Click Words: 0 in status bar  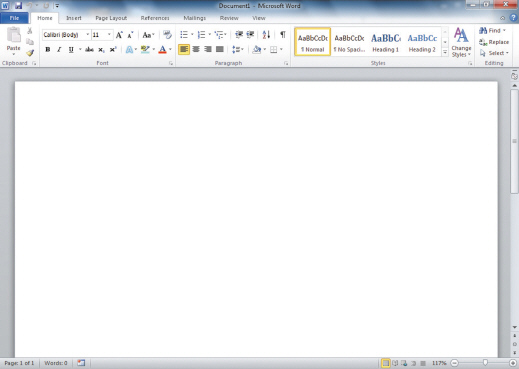(x=56, y=363)
